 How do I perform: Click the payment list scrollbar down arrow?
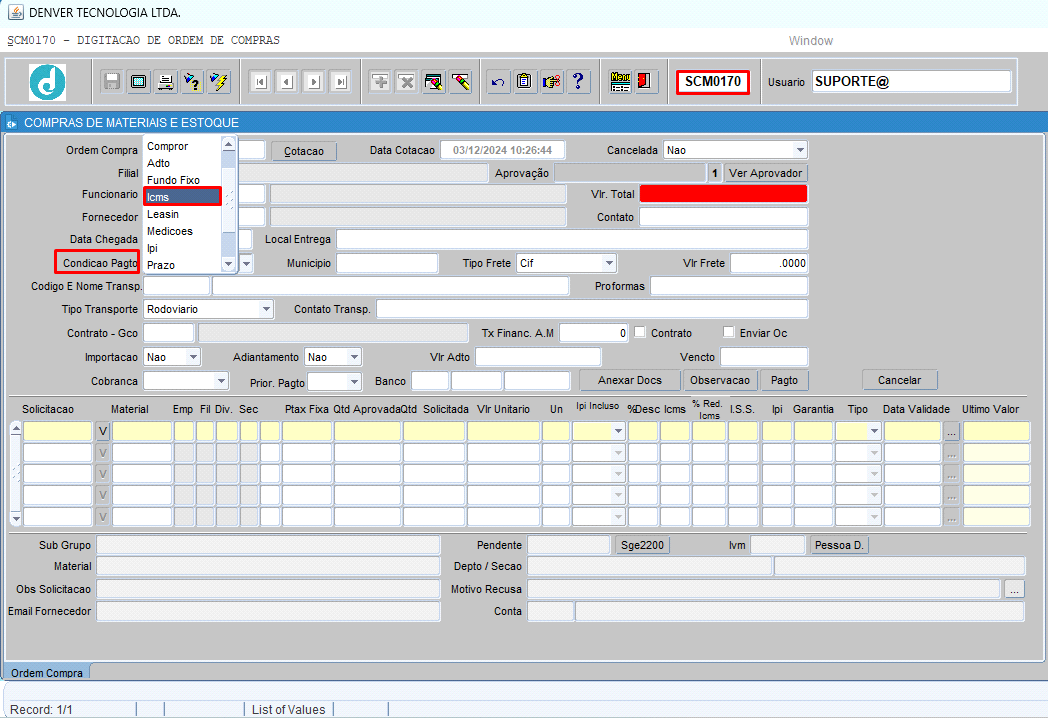[x=229, y=264]
